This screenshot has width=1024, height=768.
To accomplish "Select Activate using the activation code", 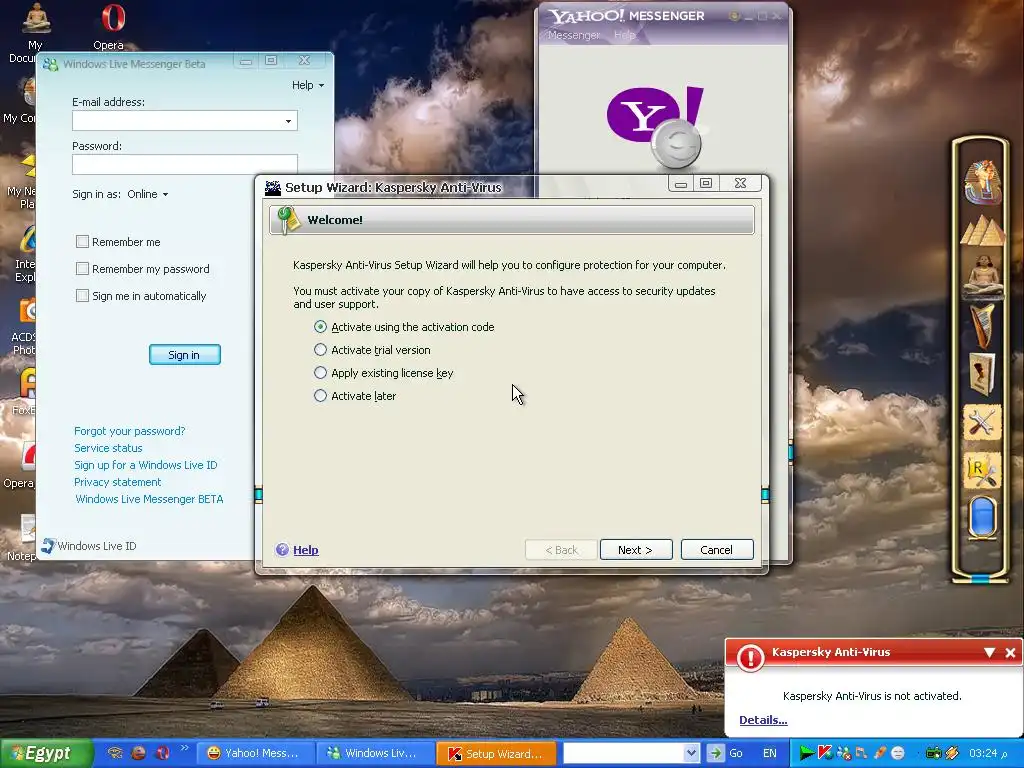I will tap(320, 327).
